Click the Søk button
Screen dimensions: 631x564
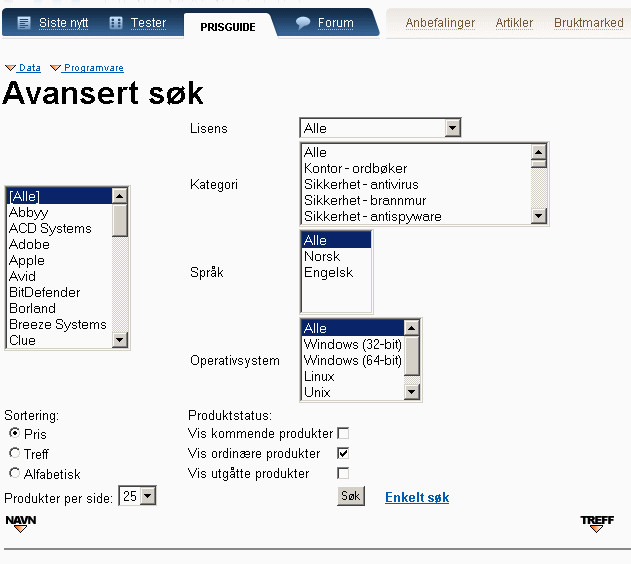351,496
